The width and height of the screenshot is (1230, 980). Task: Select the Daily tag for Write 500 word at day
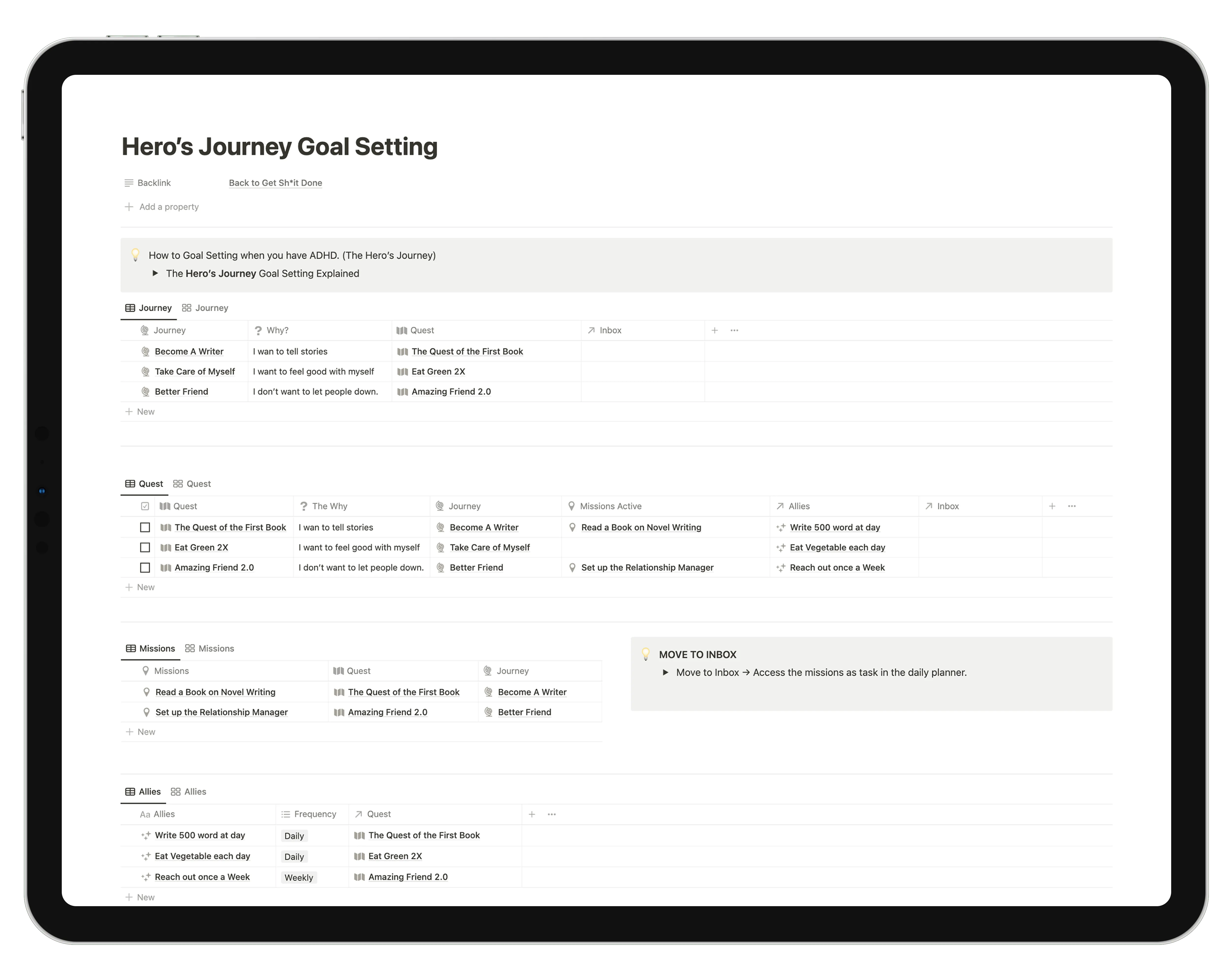click(294, 836)
